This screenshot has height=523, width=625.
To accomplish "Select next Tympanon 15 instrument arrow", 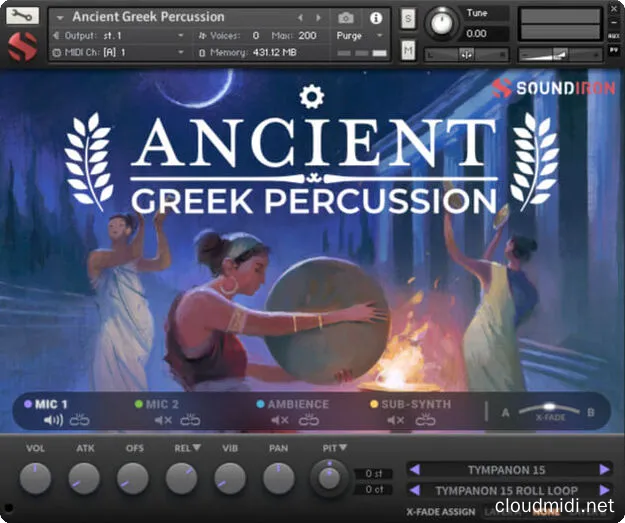I will click(604, 469).
